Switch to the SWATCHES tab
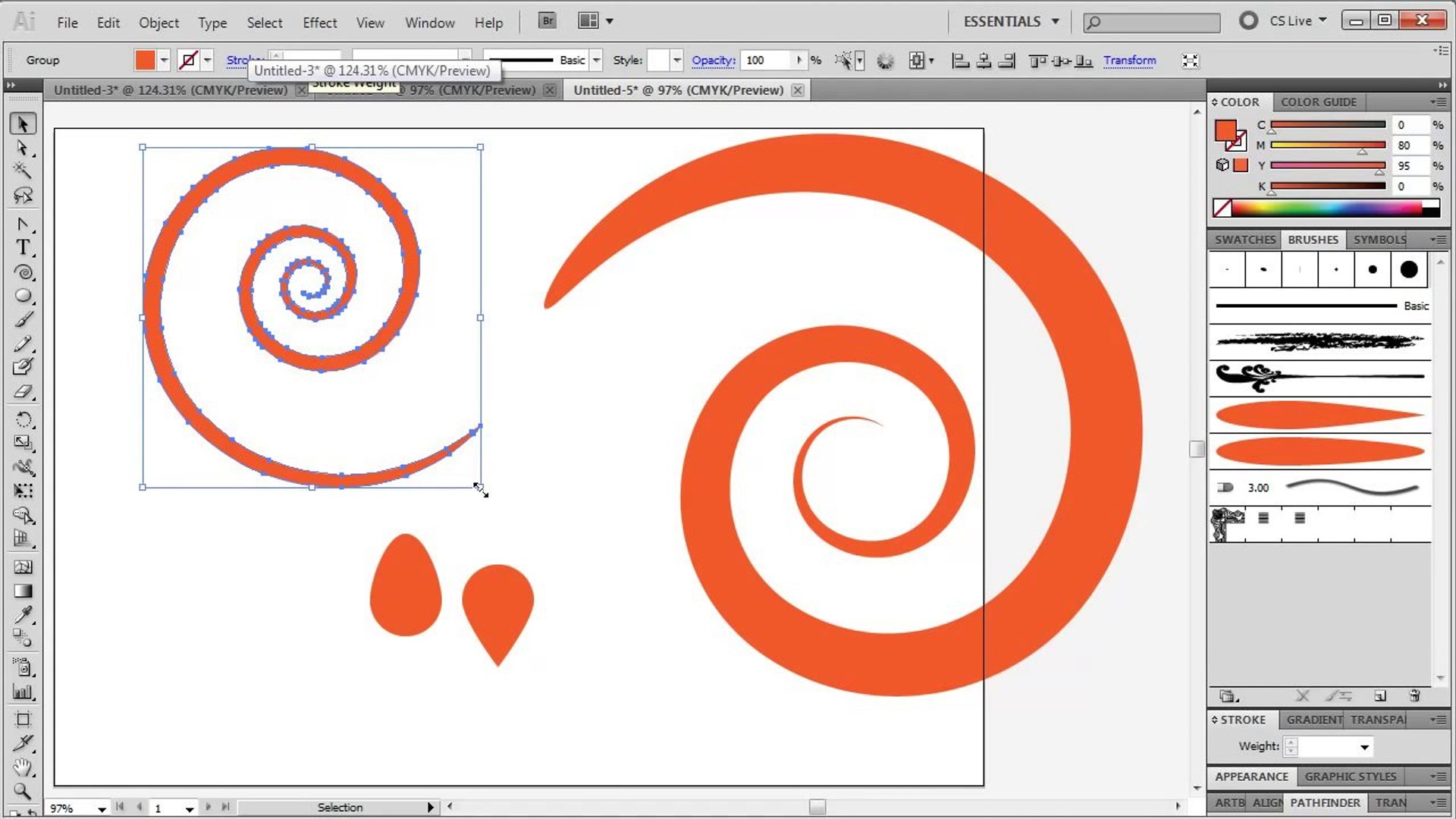Screen dimensions: 1456x819 click(1244, 240)
